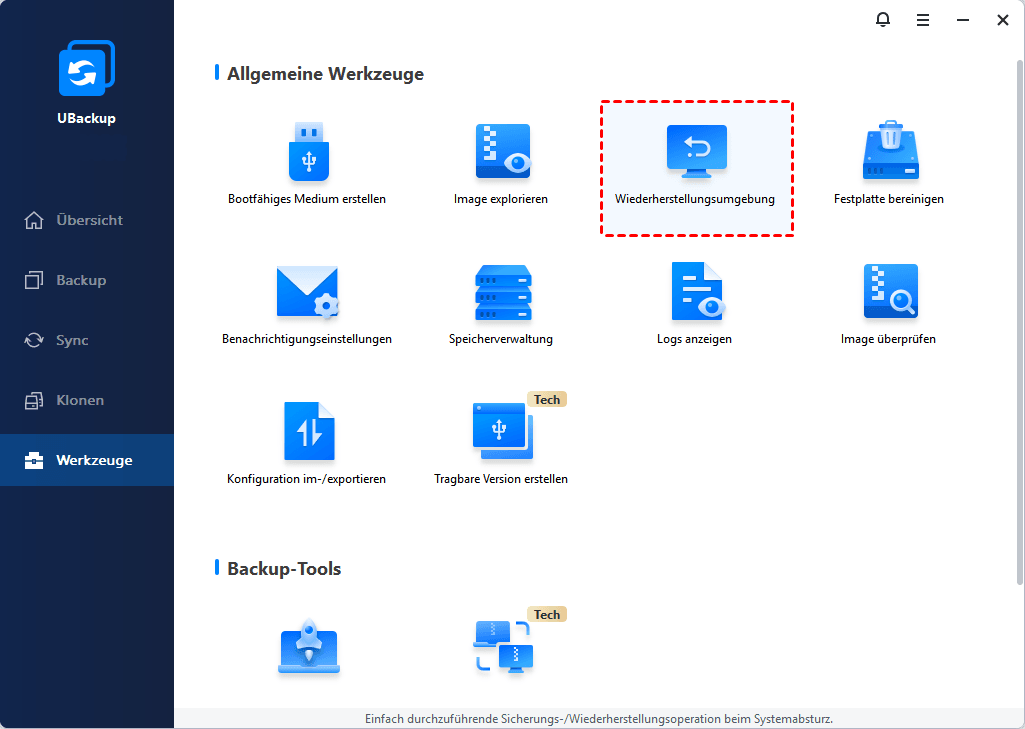1025x729 pixels.
Task: Go to Übersicht in sidebar
Action: click(x=87, y=220)
